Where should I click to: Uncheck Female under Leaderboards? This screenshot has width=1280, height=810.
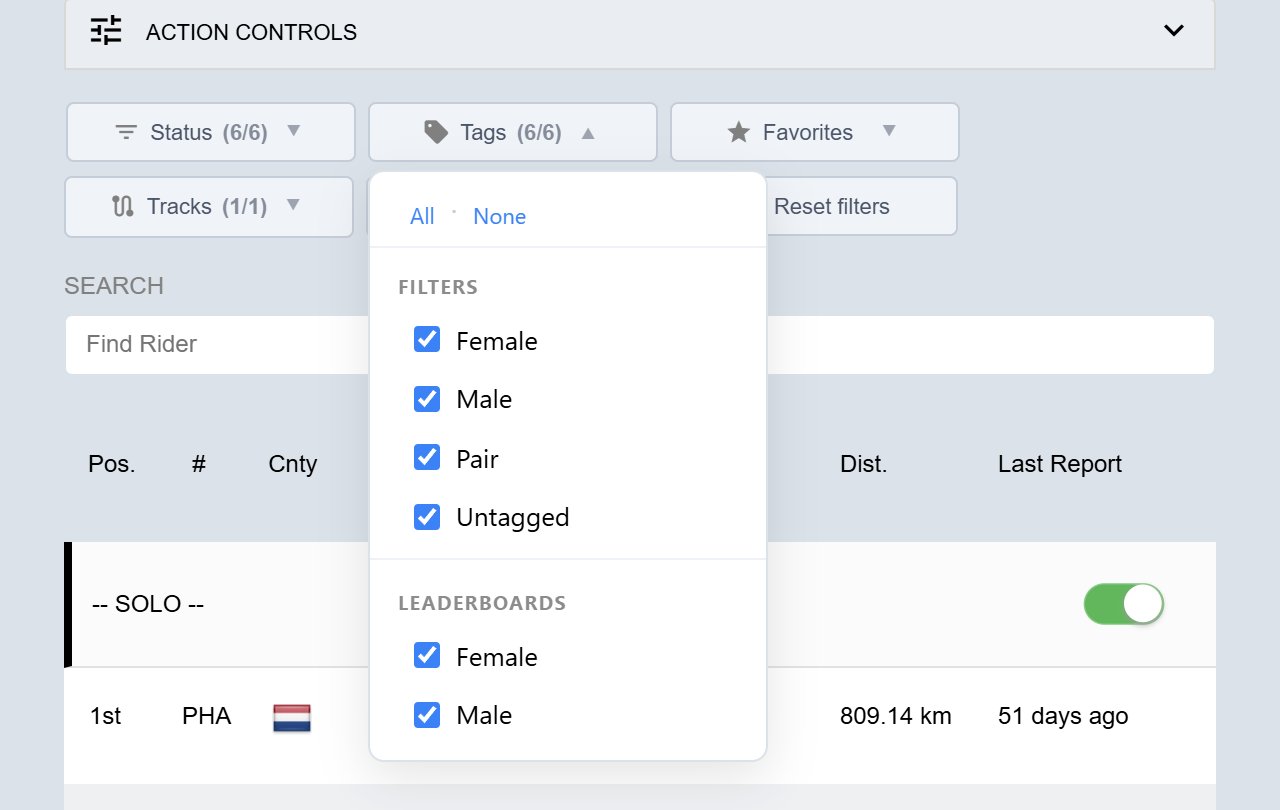(x=427, y=656)
